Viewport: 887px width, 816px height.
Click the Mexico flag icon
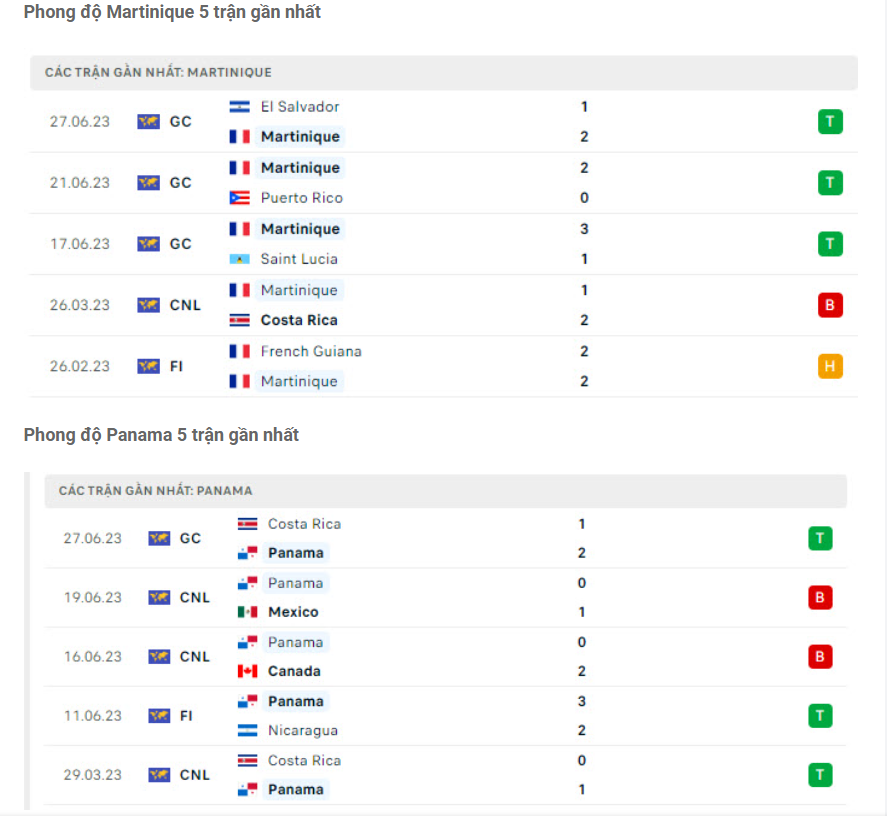click(247, 612)
